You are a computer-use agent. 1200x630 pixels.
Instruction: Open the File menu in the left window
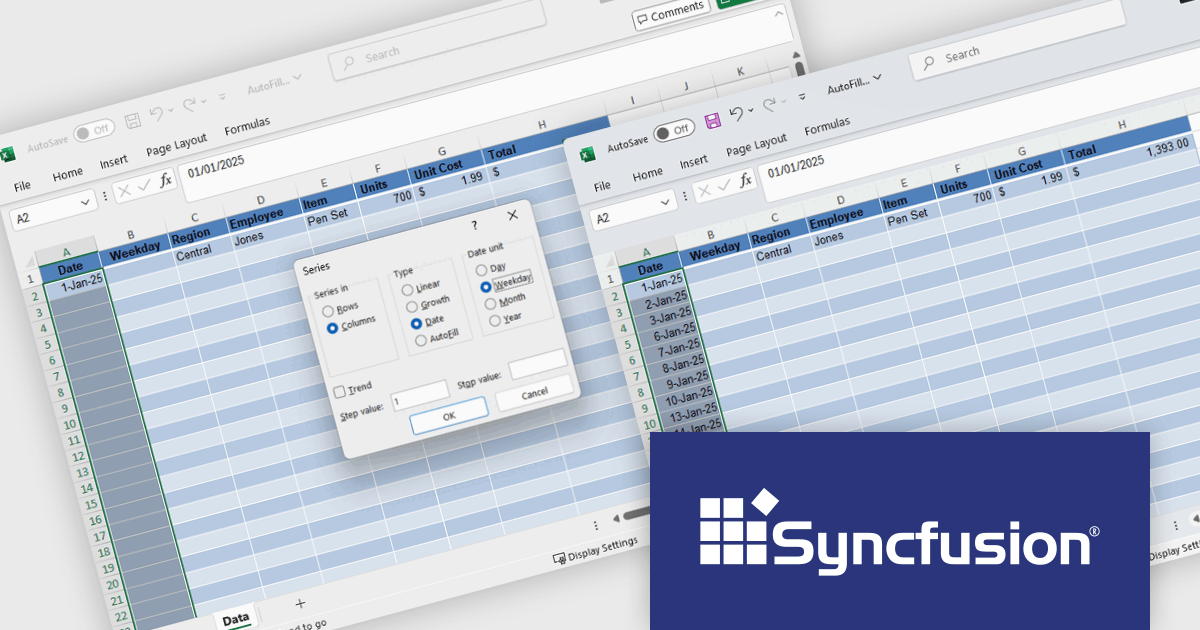tap(22, 185)
